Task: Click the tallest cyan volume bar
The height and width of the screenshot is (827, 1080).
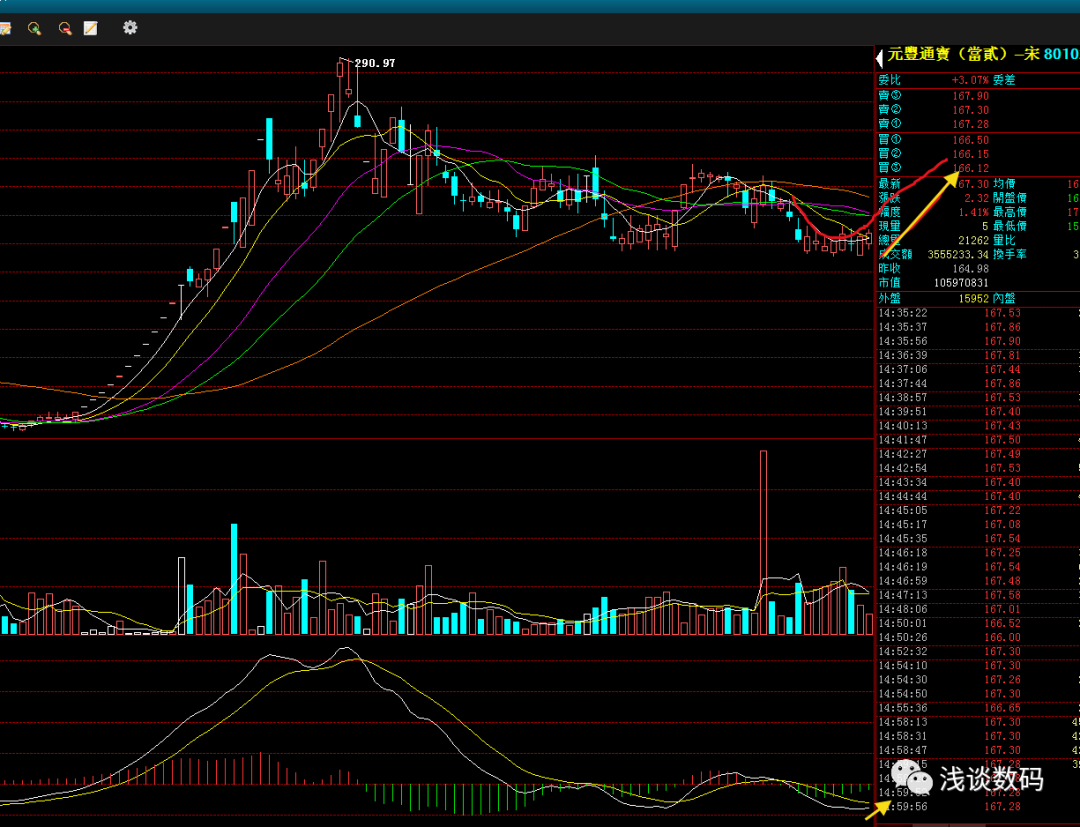Action: coord(234,579)
